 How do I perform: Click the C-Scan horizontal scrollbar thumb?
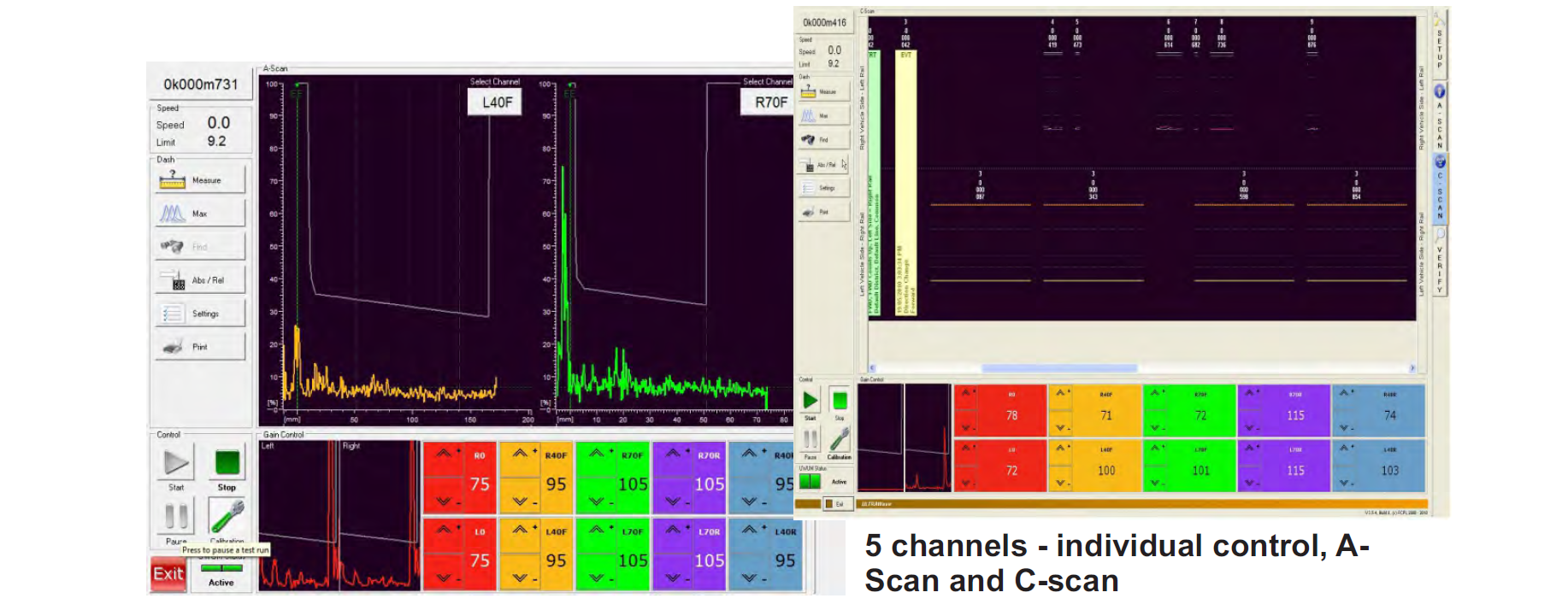1059,368
